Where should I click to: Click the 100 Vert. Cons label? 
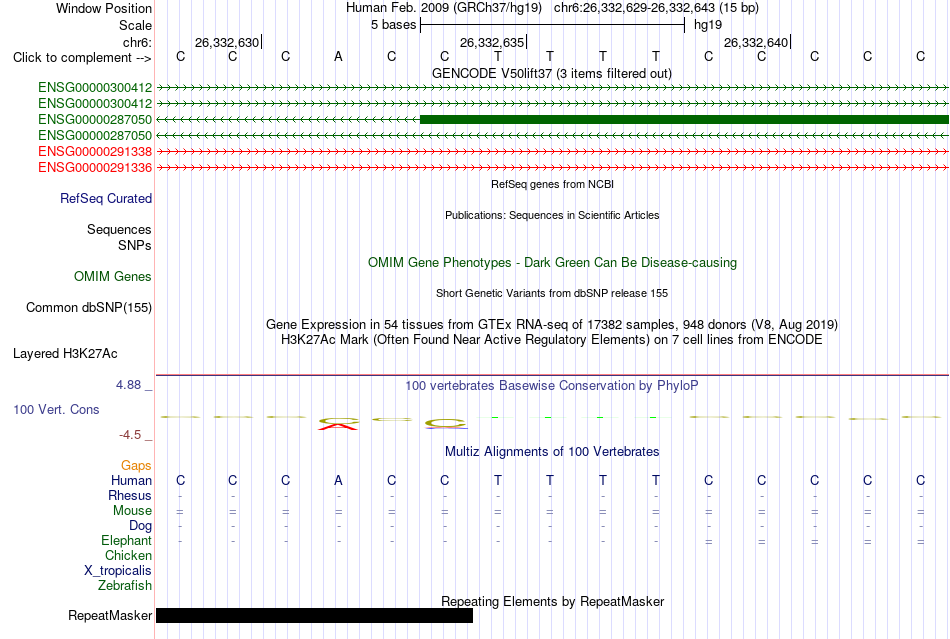point(56,409)
